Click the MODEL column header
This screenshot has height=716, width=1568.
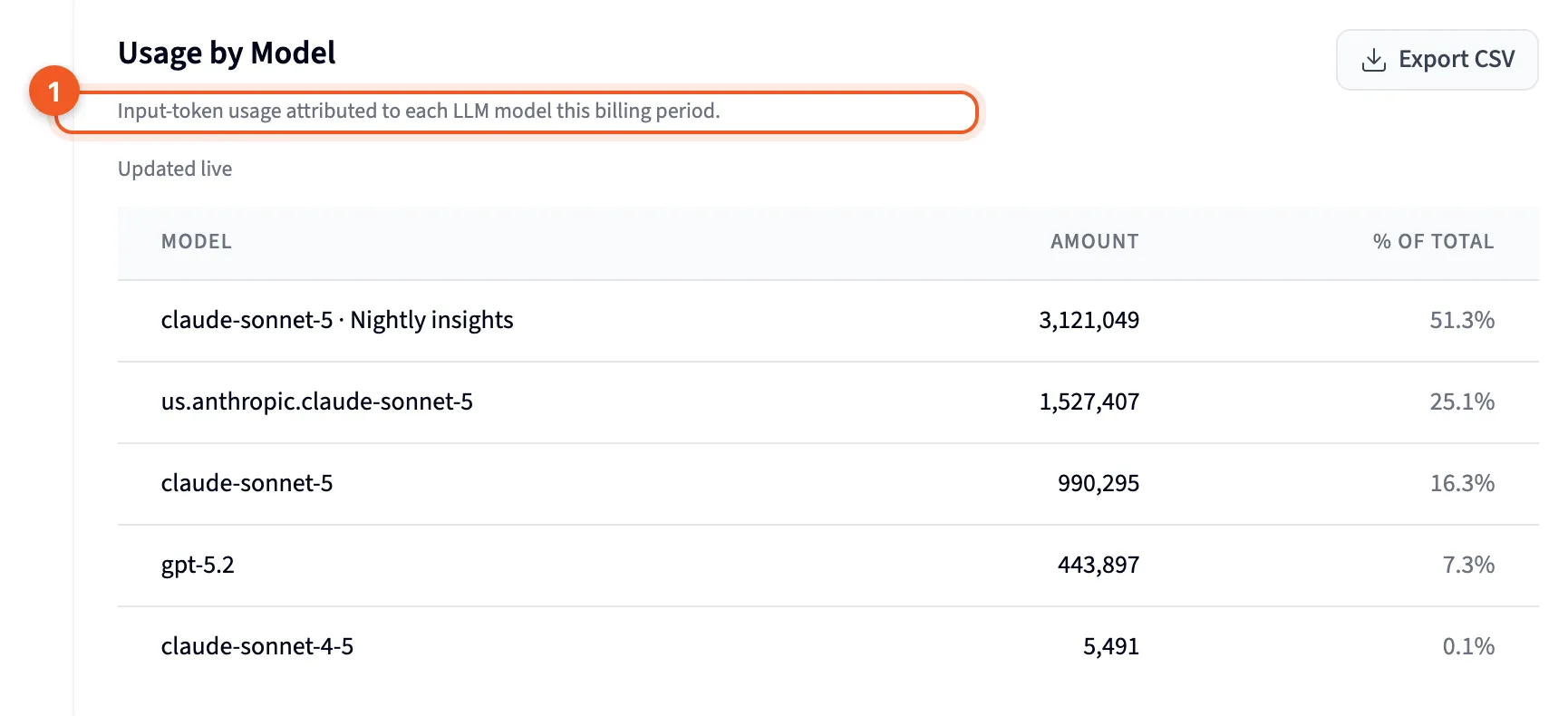(x=197, y=241)
